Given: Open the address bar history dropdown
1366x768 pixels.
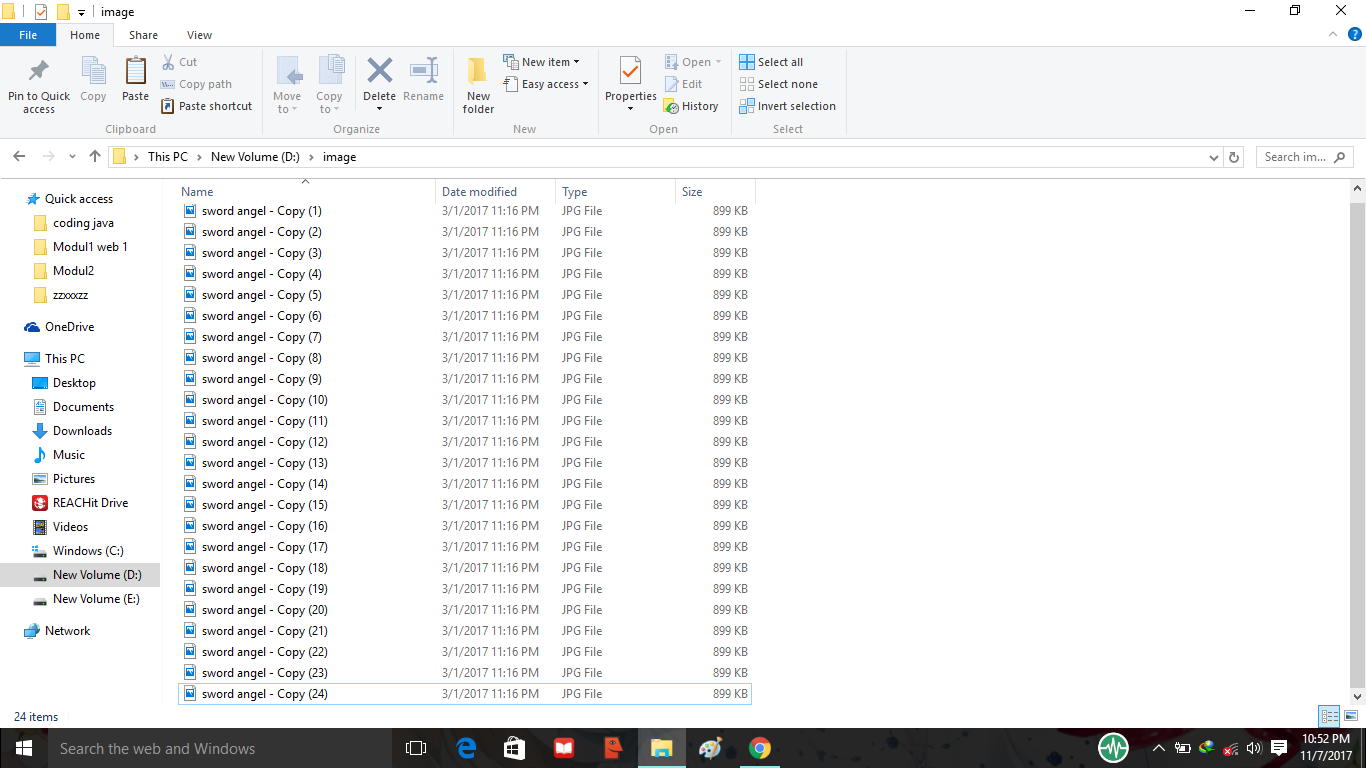Looking at the screenshot, I should coord(1213,157).
